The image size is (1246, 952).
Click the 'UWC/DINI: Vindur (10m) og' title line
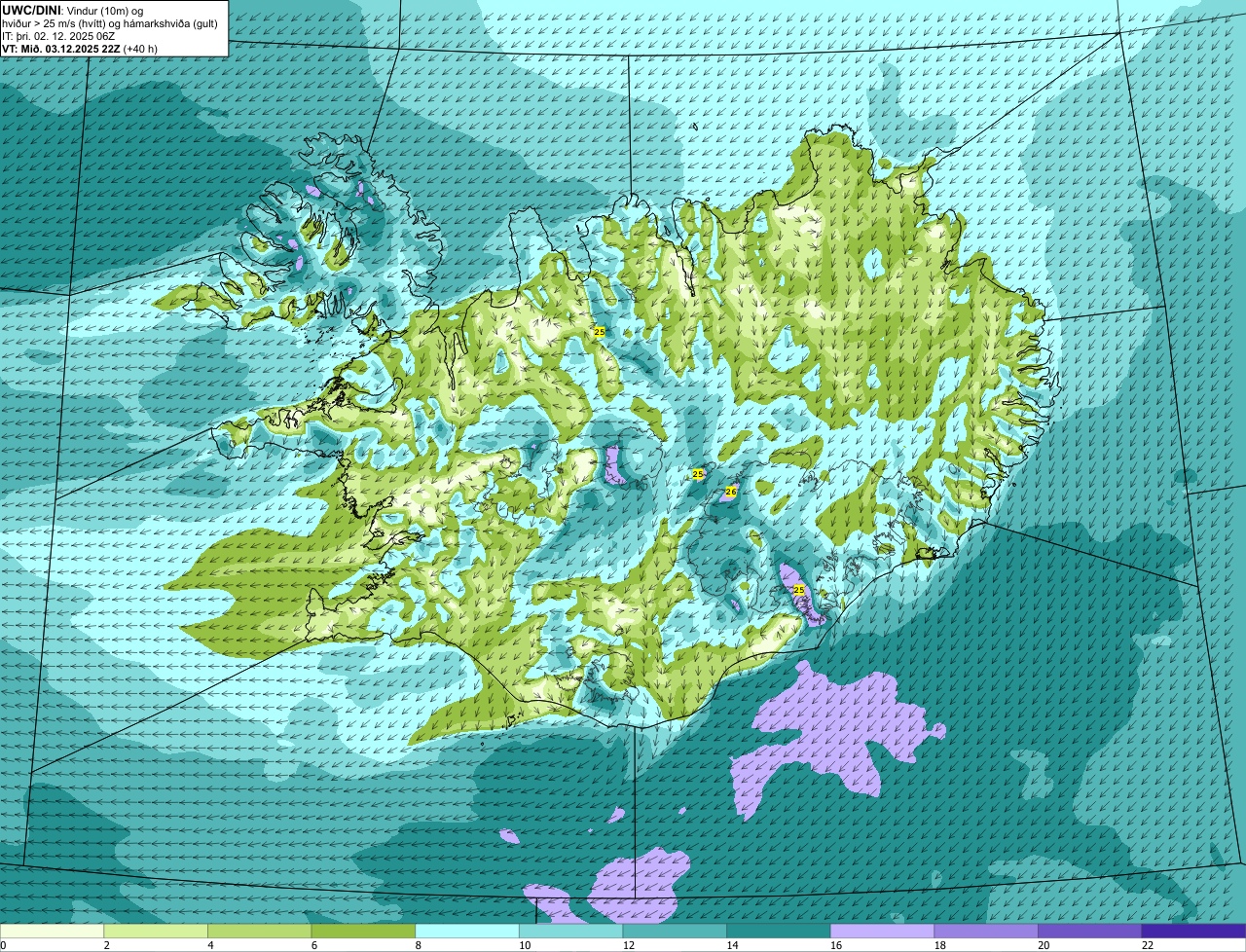point(73,10)
